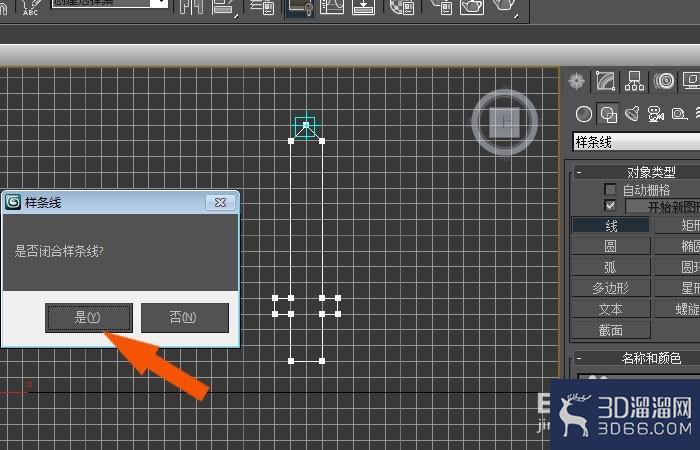Switch to the Hierarchy panel tab
Image resolution: width=700 pixels, height=450 pixels.
tap(634, 81)
